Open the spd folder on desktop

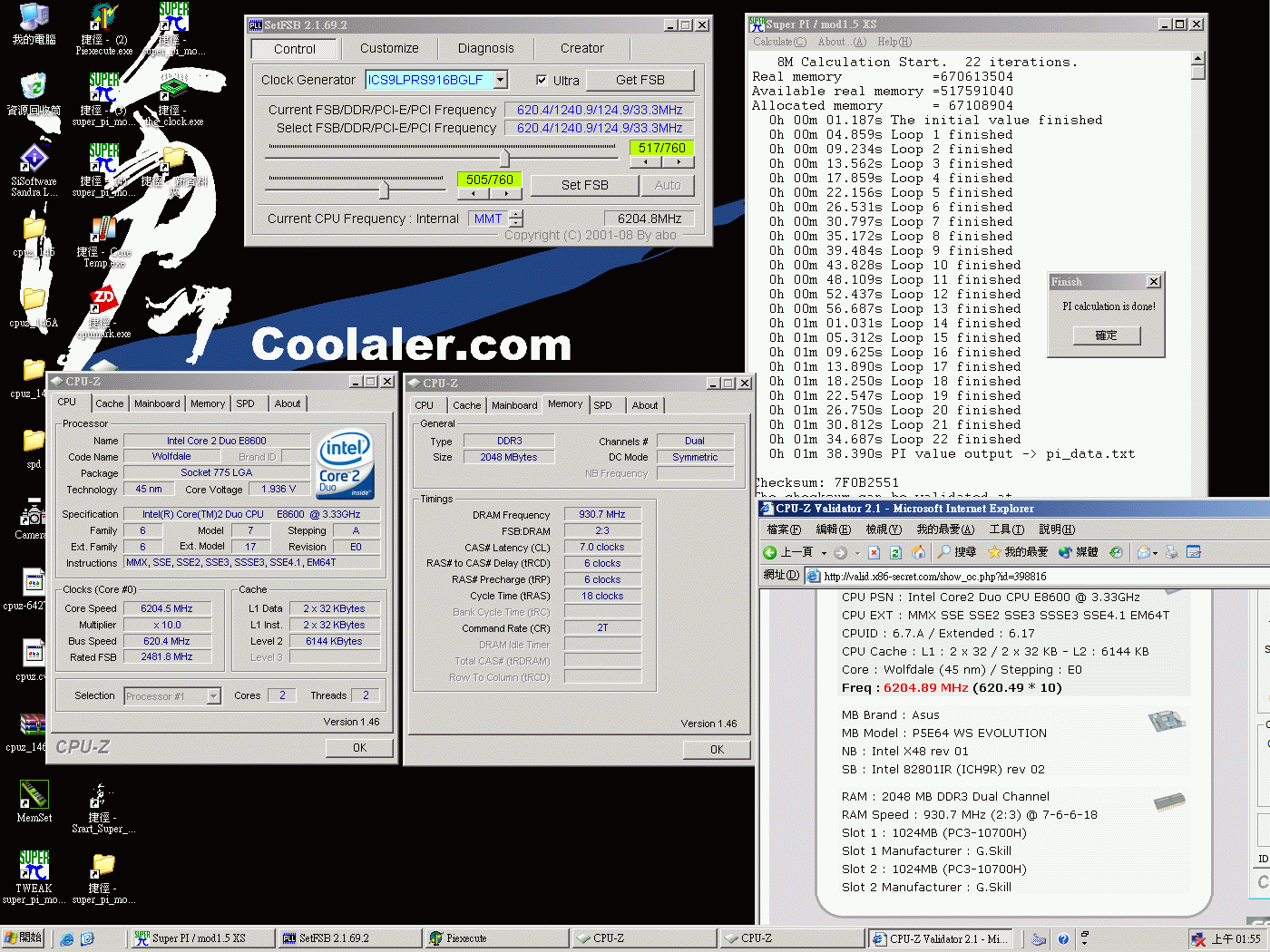(34, 448)
